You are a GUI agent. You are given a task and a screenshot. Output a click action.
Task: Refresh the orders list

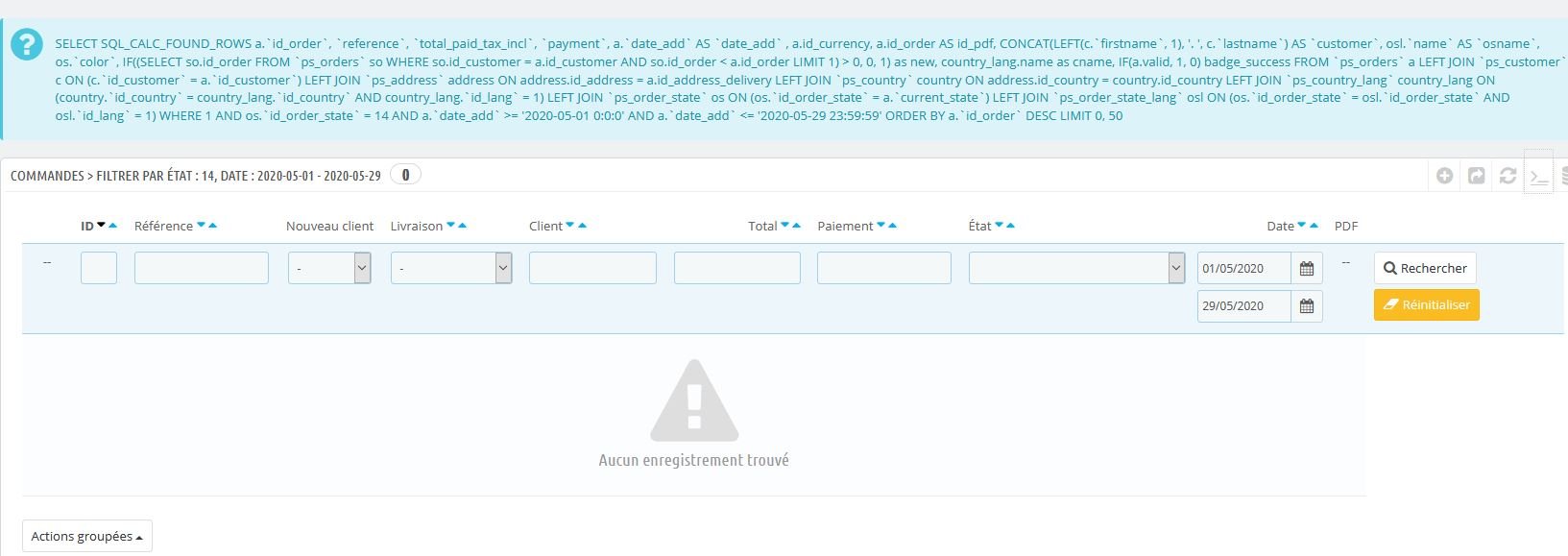click(1508, 176)
